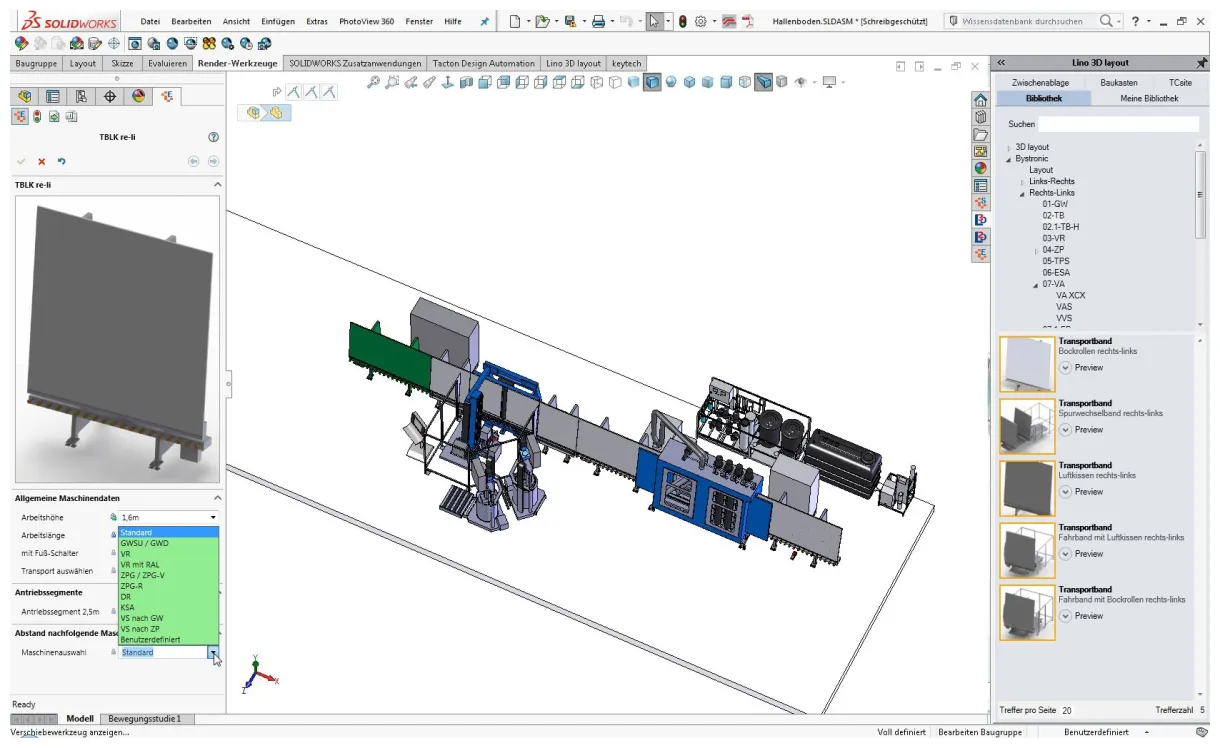1220x748 pixels.
Task: Switch to the DisplayManager color wheel tab
Action: pos(139,96)
